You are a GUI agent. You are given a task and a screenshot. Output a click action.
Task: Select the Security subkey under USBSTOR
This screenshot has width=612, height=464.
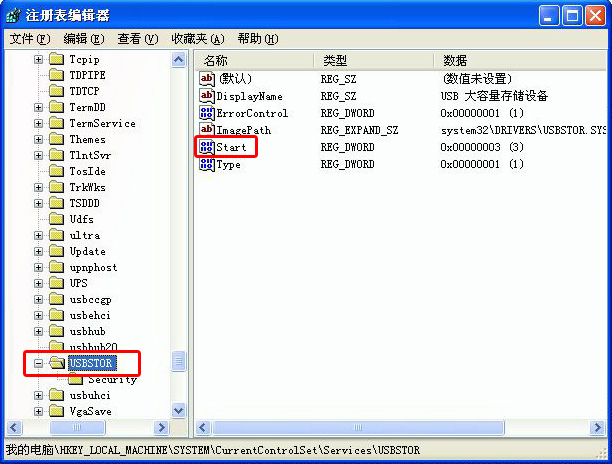(111, 379)
